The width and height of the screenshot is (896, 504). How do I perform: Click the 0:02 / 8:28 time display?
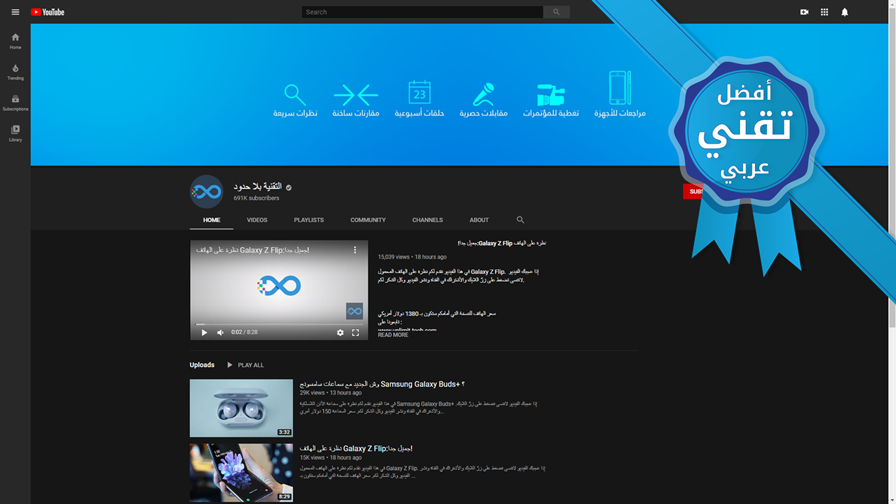pos(244,332)
